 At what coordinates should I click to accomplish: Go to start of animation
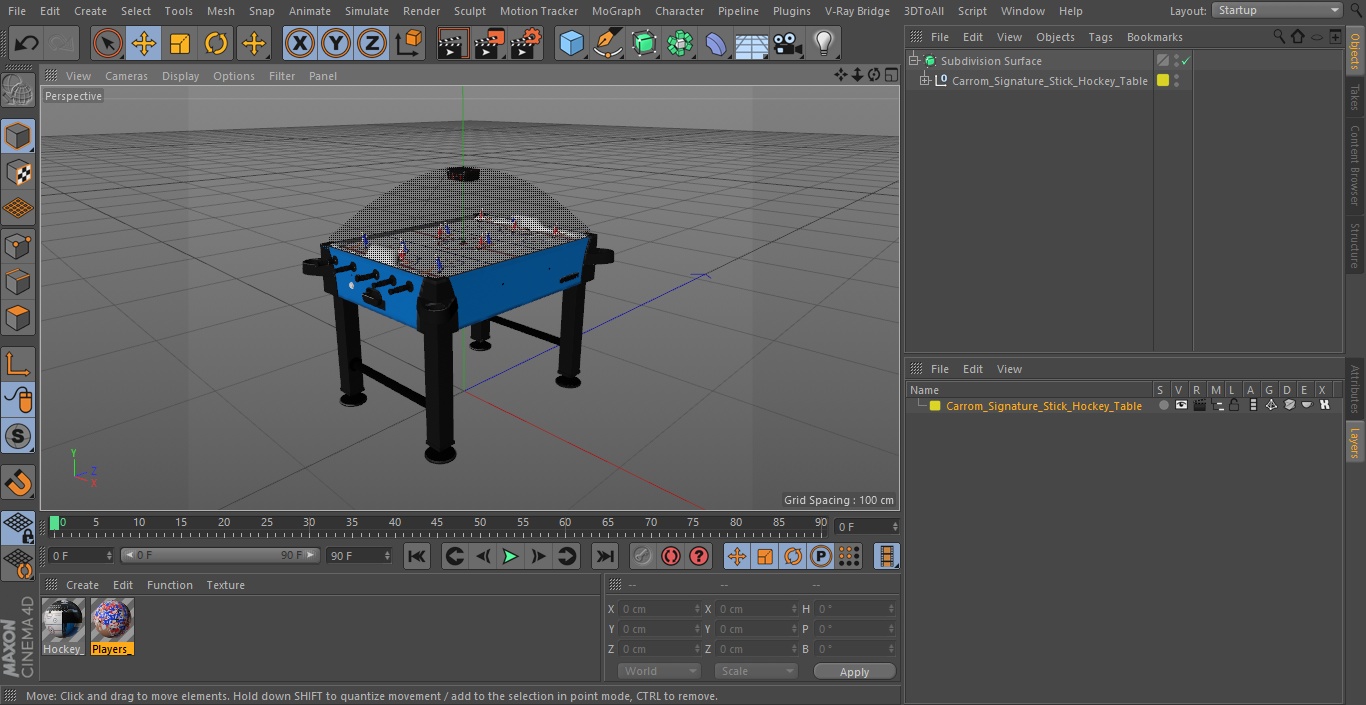[x=417, y=556]
